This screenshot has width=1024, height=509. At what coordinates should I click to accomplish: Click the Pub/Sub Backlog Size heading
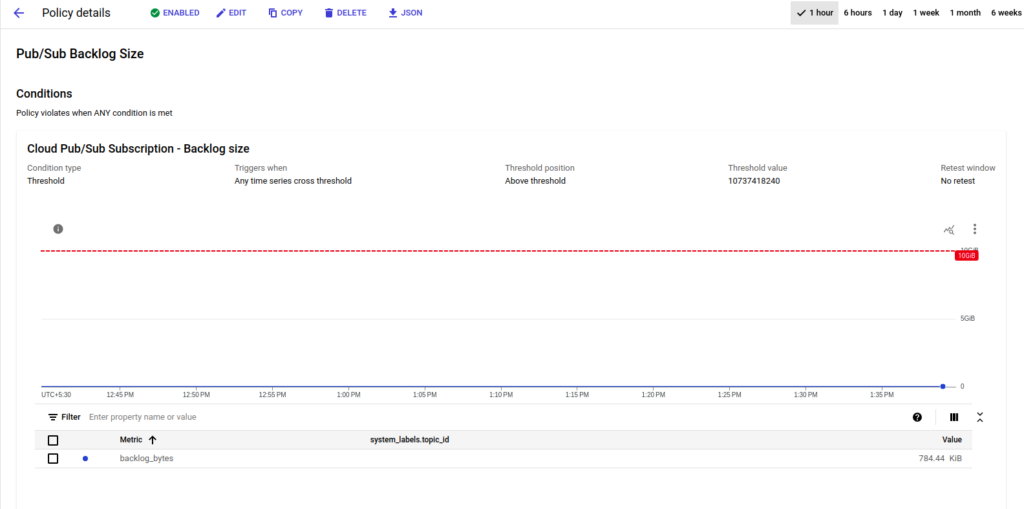[80, 54]
